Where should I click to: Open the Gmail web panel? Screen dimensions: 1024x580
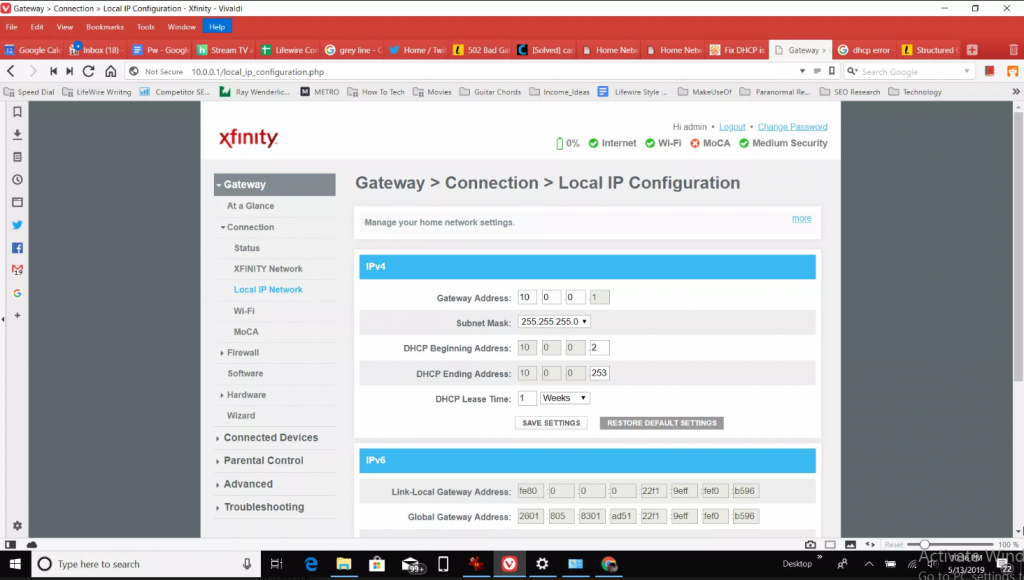point(18,270)
